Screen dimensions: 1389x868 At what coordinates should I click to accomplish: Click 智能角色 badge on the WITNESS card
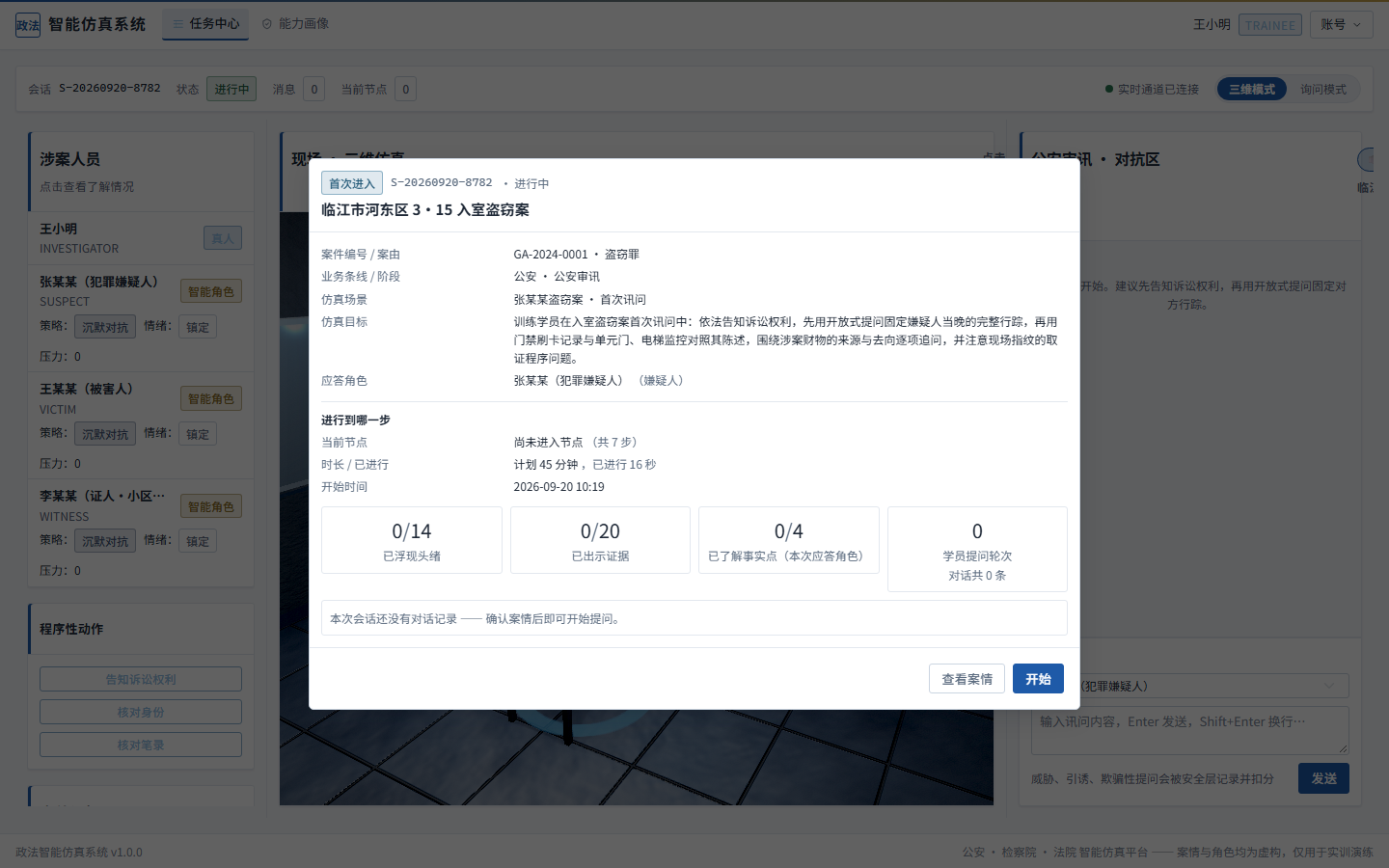tap(211, 506)
